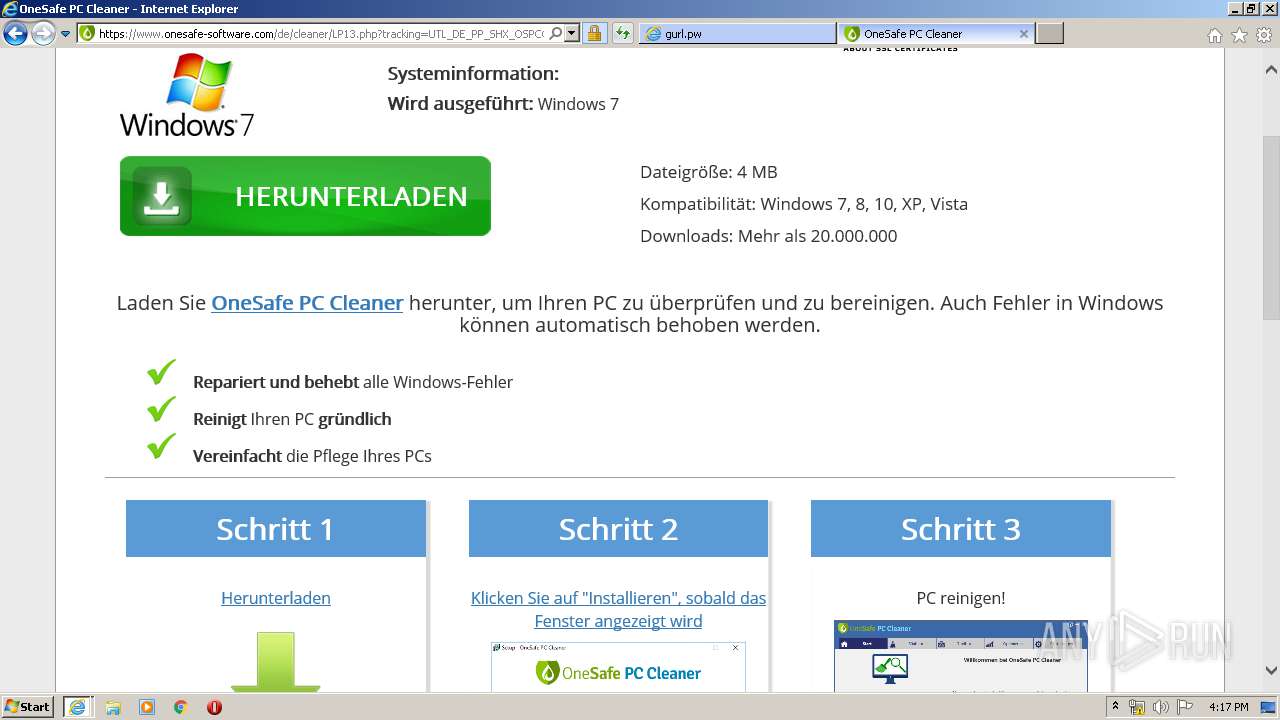Image resolution: width=1280 pixels, height=720 pixels.
Task: Click the 'Reinigt Ihren PC gründlich' text
Action: coord(292,419)
